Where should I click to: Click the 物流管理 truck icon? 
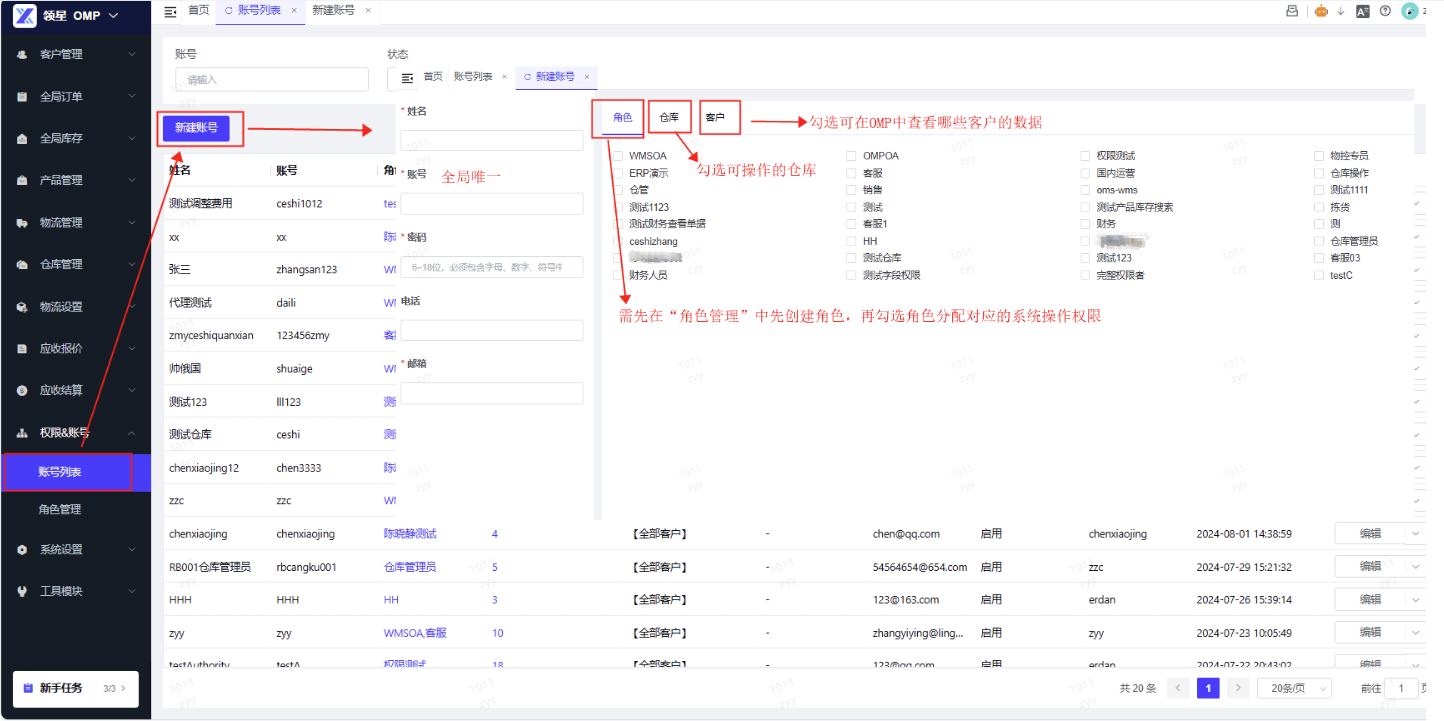point(22,223)
